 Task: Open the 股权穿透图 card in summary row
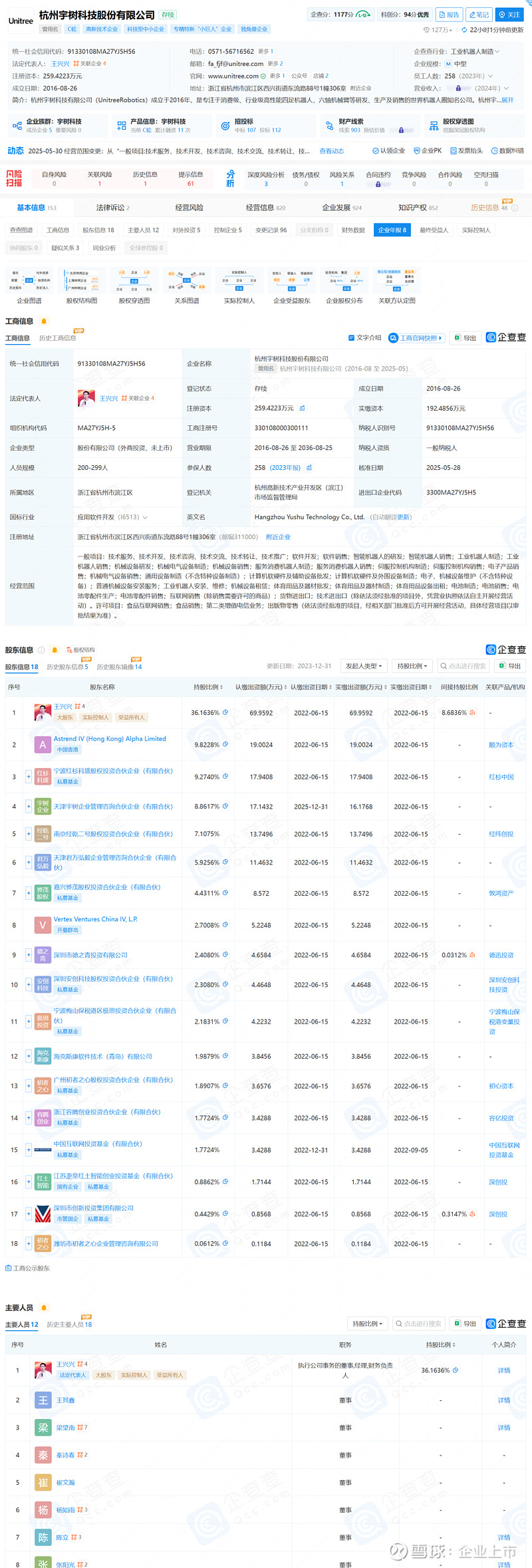click(x=473, y=125)
